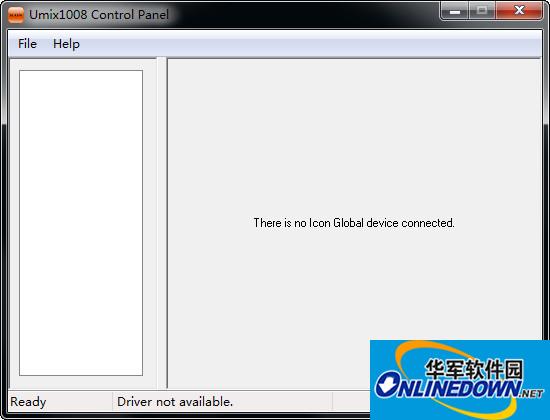Click empty menu bar area right of Help
Image resolution: width=550 pixels, height=420 pixels.
point(309,44)
